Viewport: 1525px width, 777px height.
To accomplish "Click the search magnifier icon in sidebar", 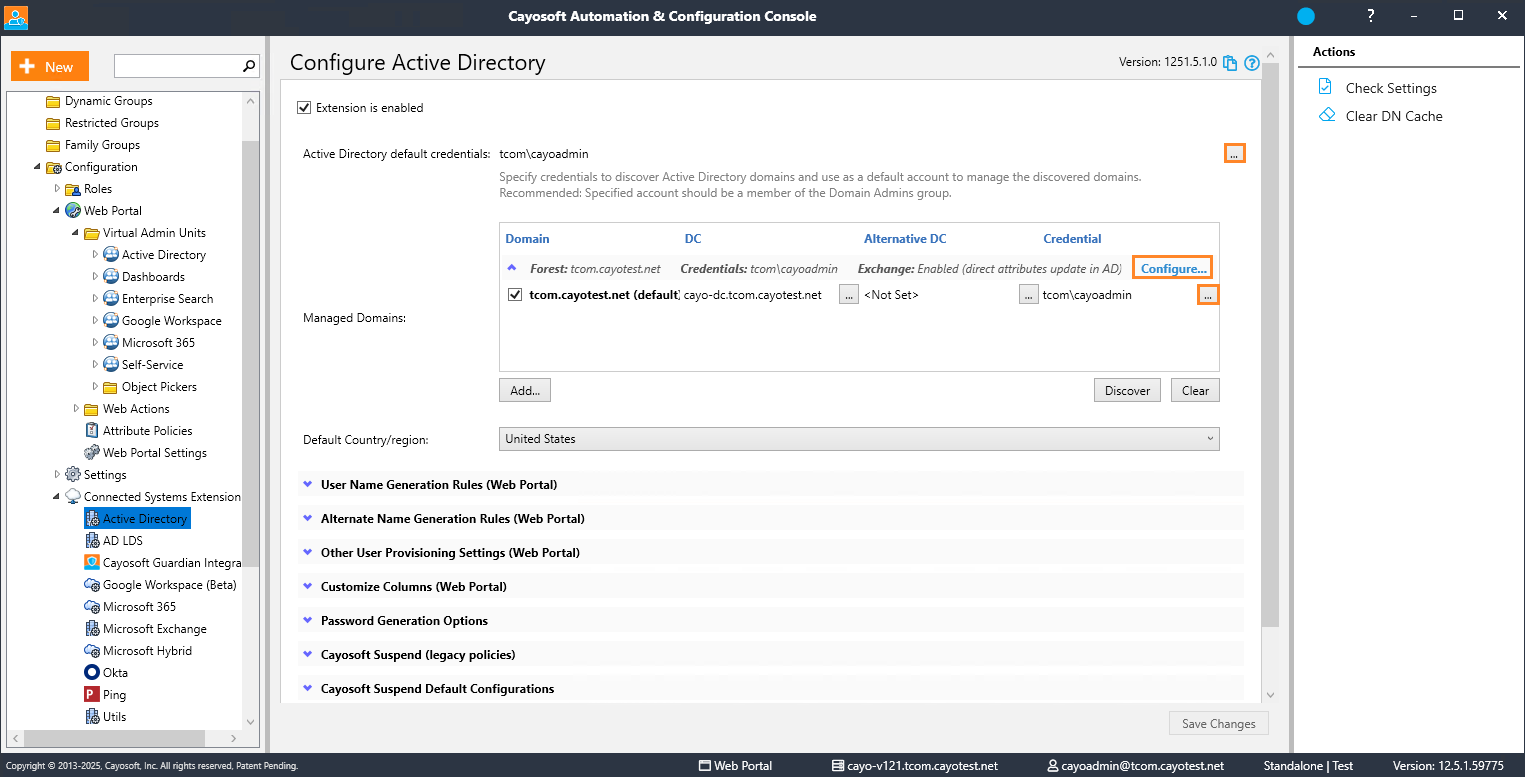I will click(249, 66).
